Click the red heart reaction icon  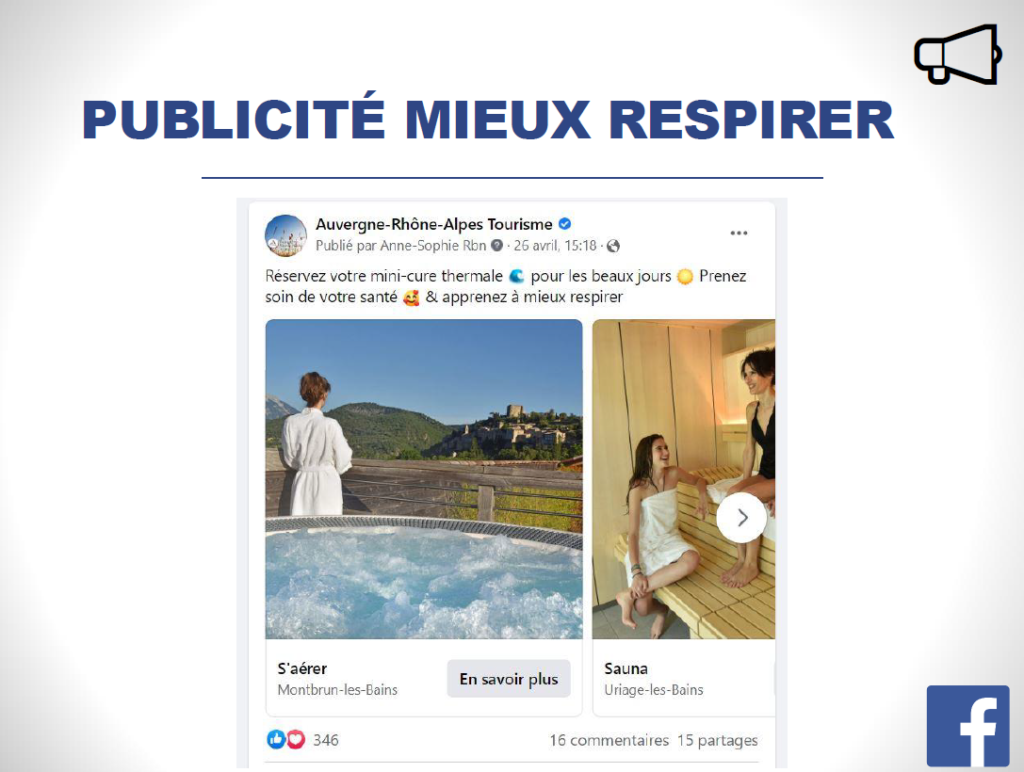tap(296, 739)
